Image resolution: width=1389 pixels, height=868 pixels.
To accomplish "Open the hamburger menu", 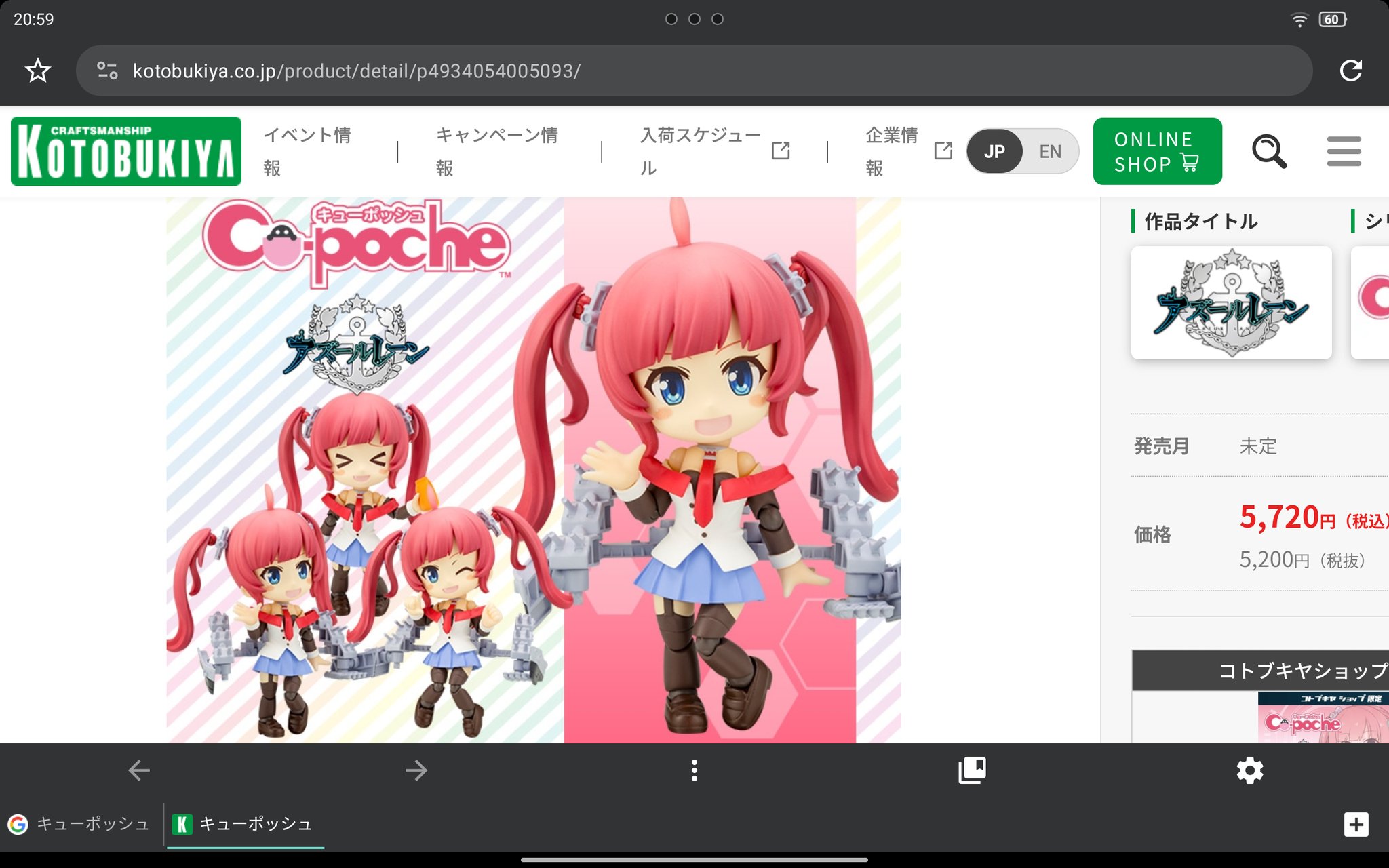I will 1344,151.
